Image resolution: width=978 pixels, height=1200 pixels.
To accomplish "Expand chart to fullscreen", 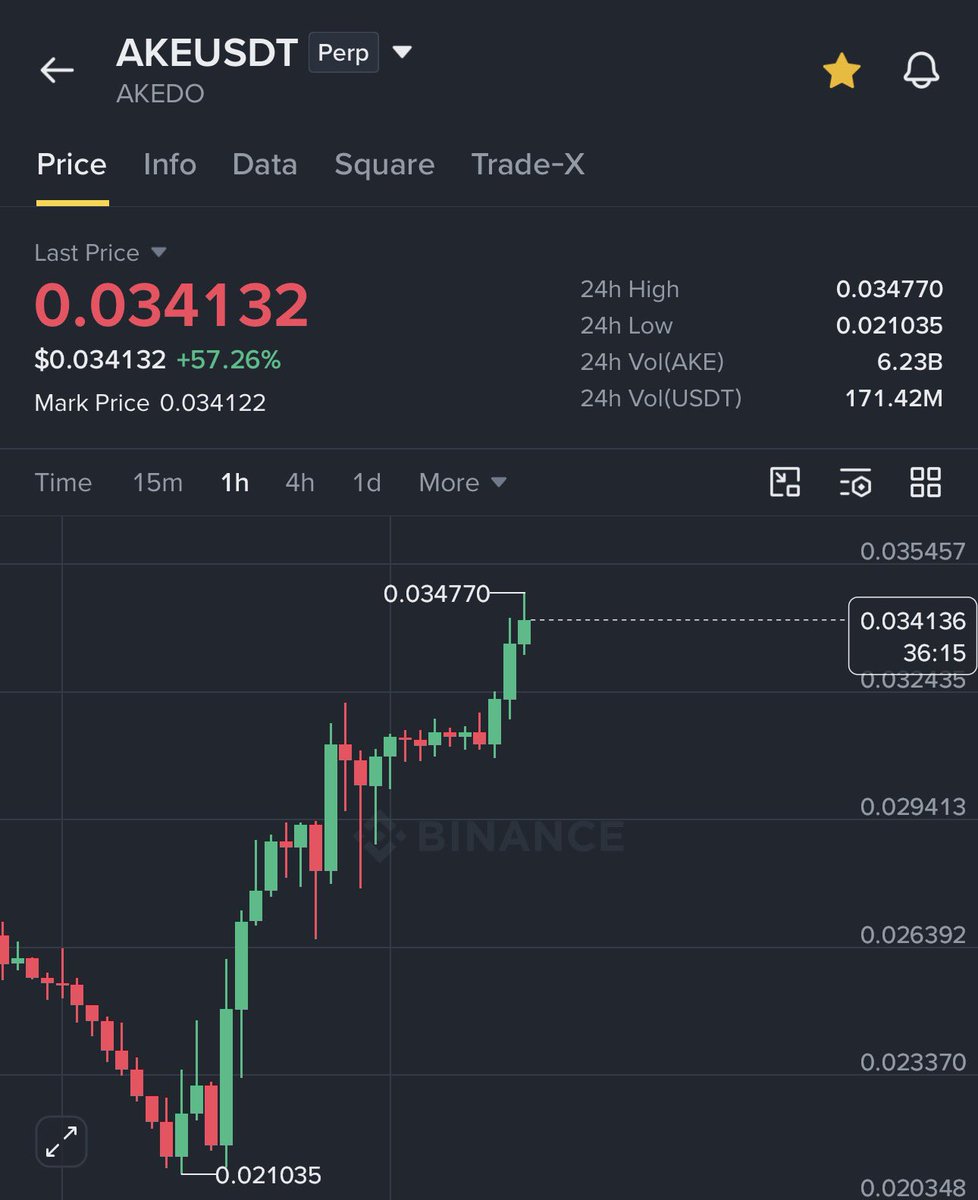I will 61,1141.
